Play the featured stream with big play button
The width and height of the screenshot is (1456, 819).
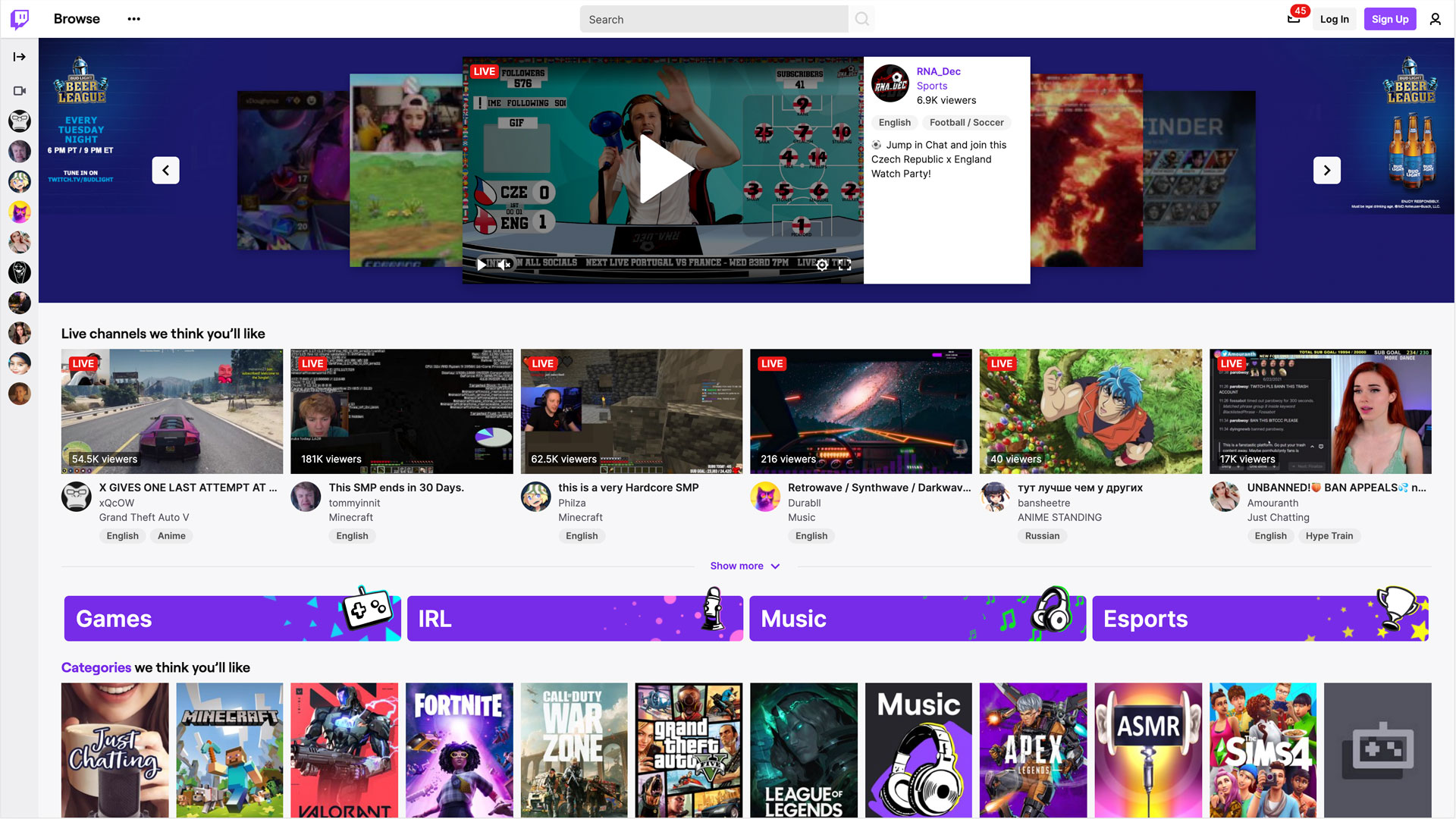[x=665, y=170]
